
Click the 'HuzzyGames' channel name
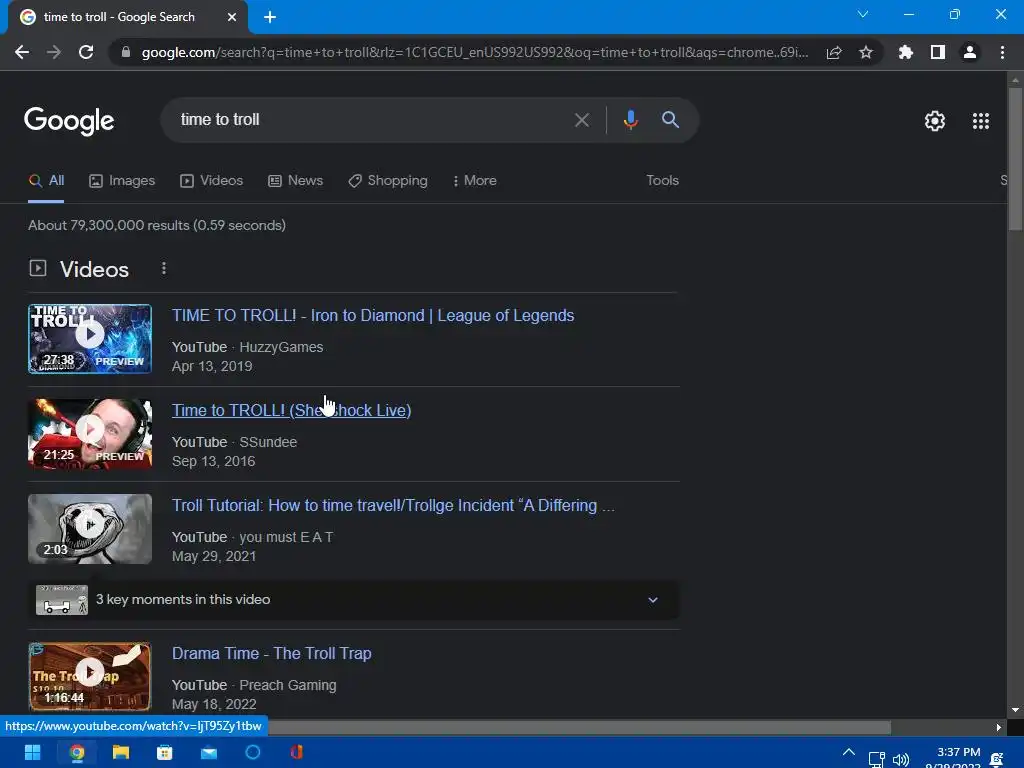[281, 347]
